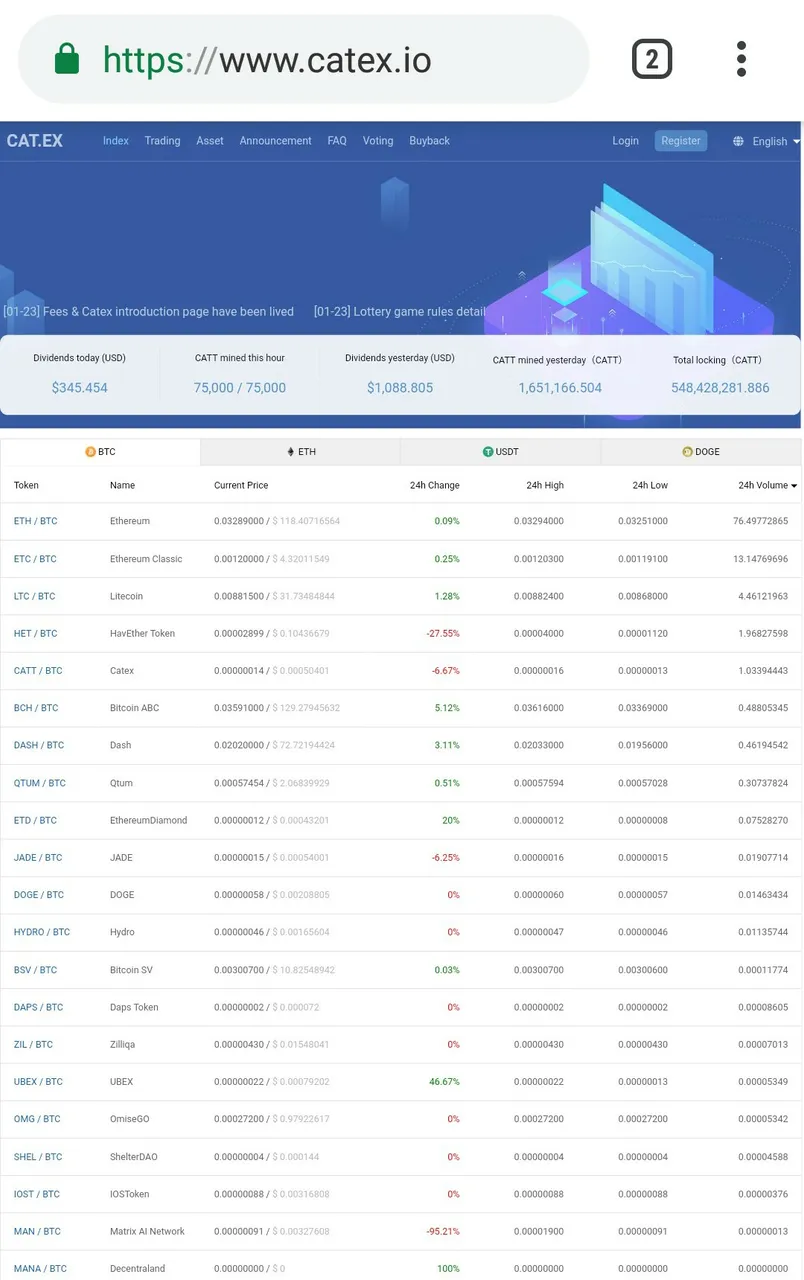Go to the Asset menu item
The width and height of the screenshot is (804, 1280).
(210, 141)
